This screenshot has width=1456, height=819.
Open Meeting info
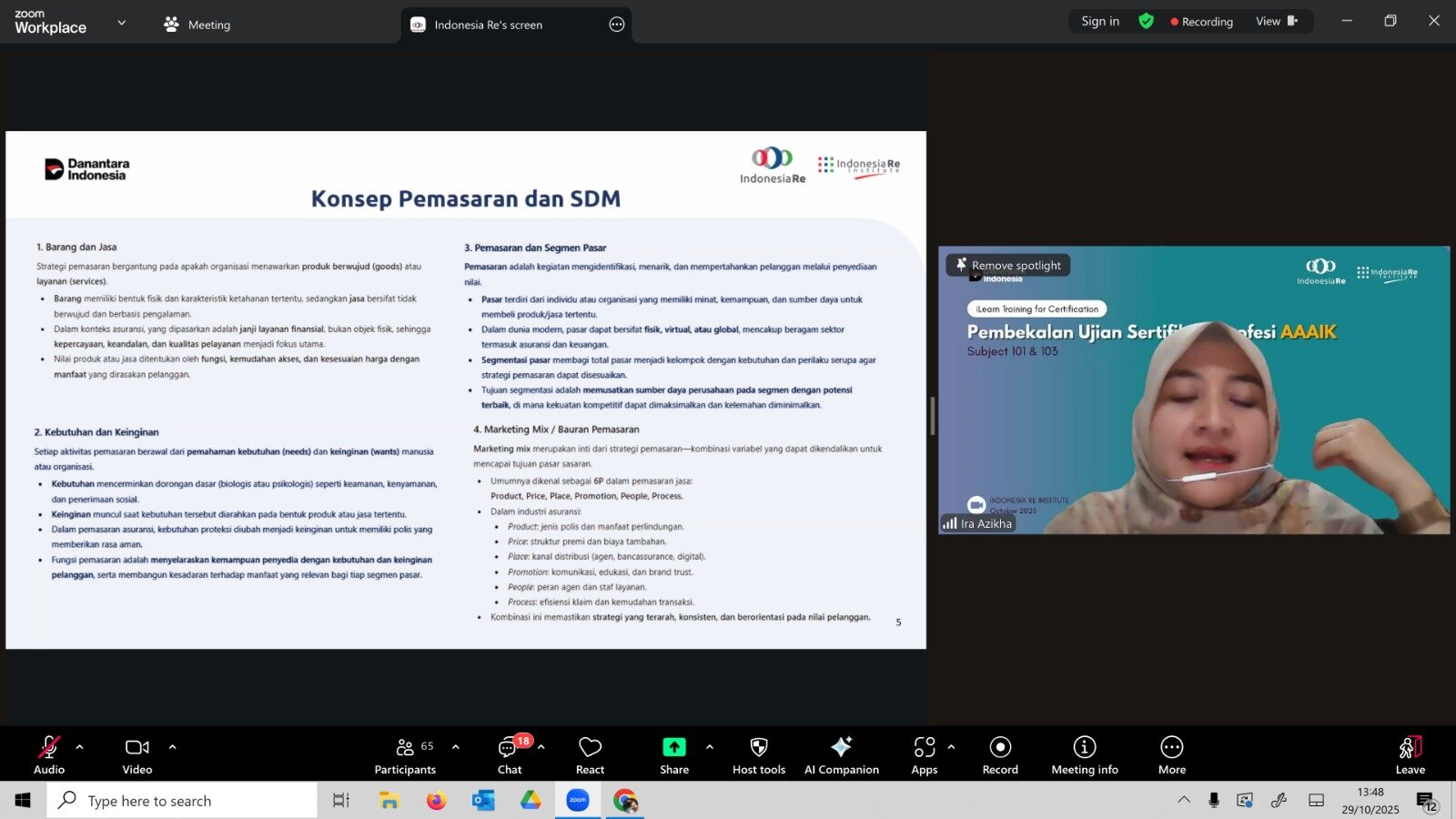1084,755
